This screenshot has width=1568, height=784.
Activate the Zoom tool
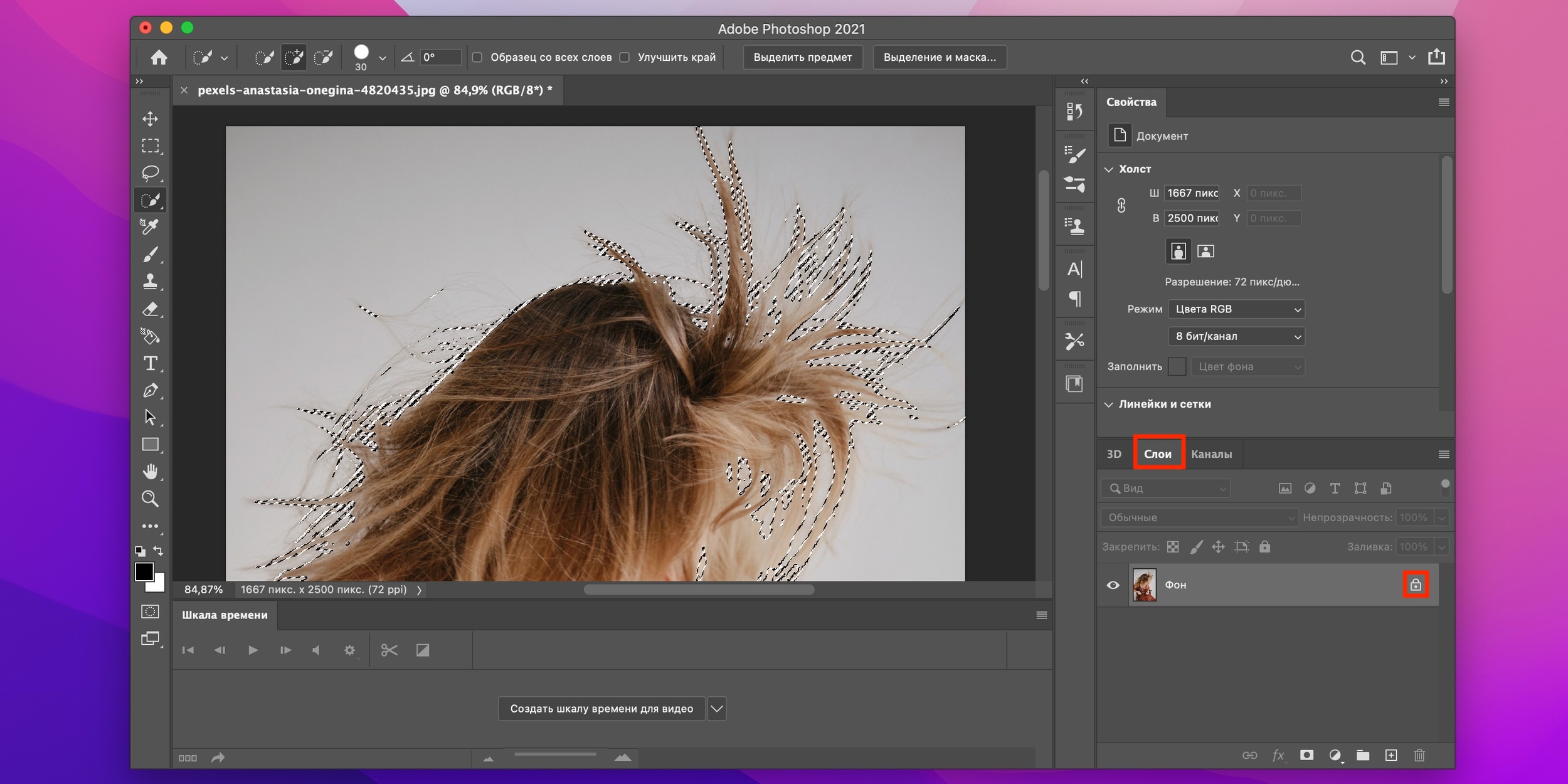pyautogui.click(x=150, y=499)
